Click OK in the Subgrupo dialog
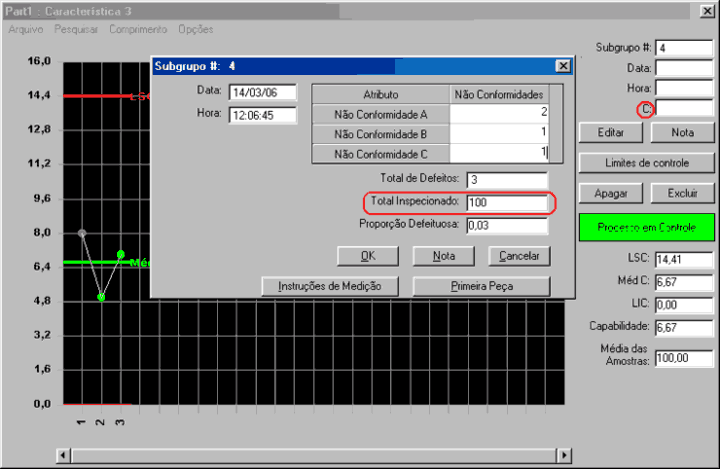The image size is (720, 469). coord(368,256)
